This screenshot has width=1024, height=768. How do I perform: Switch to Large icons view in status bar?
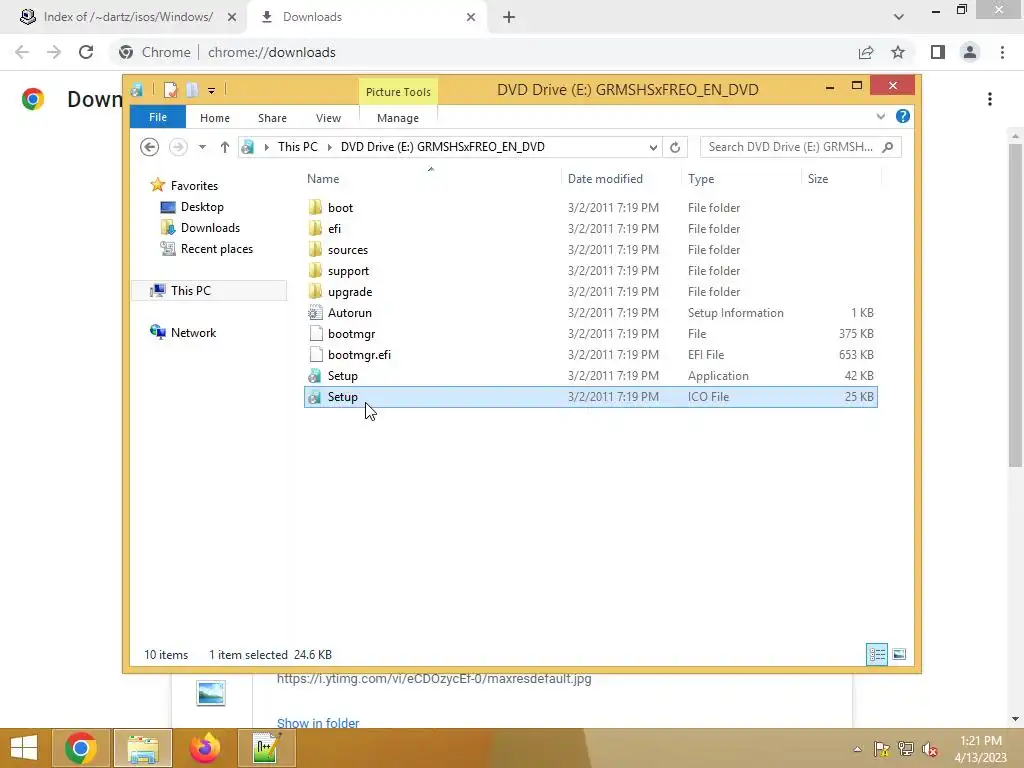[899, 654]
